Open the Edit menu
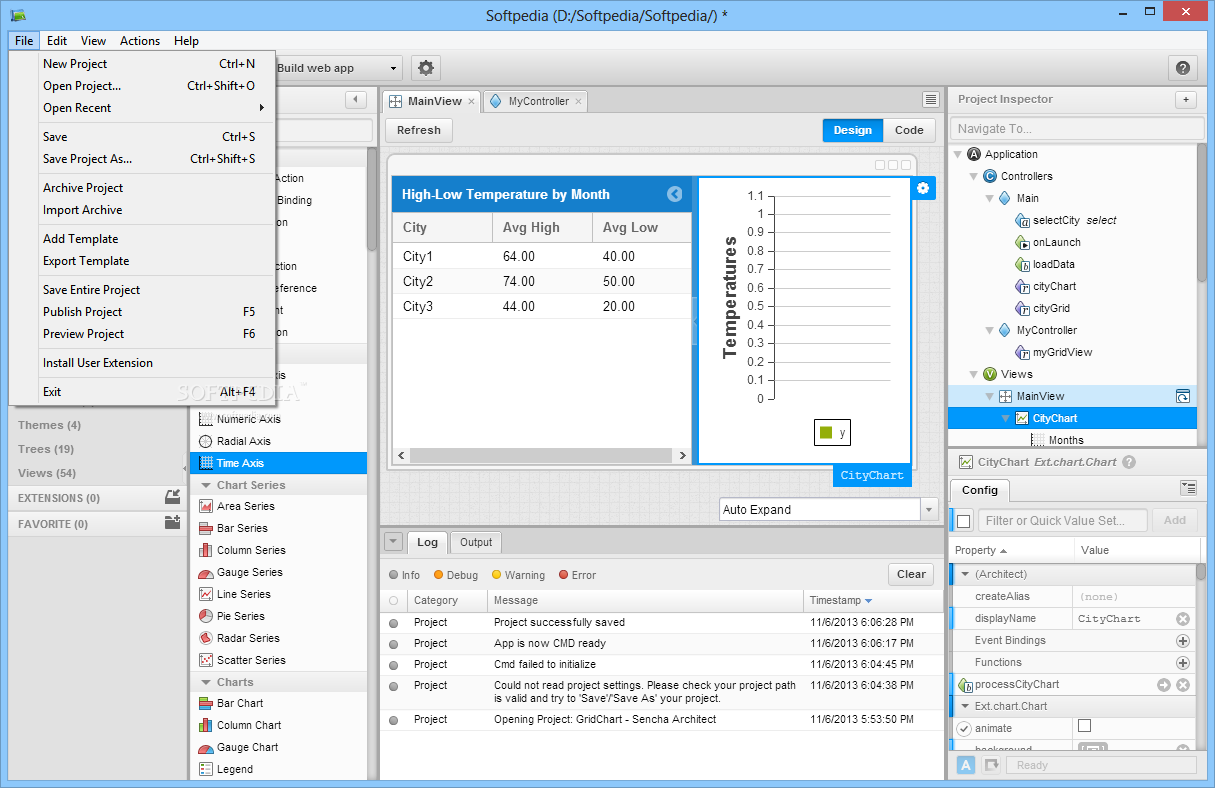The height and width of the screenshot is (788, 1215). pos(57,41)
